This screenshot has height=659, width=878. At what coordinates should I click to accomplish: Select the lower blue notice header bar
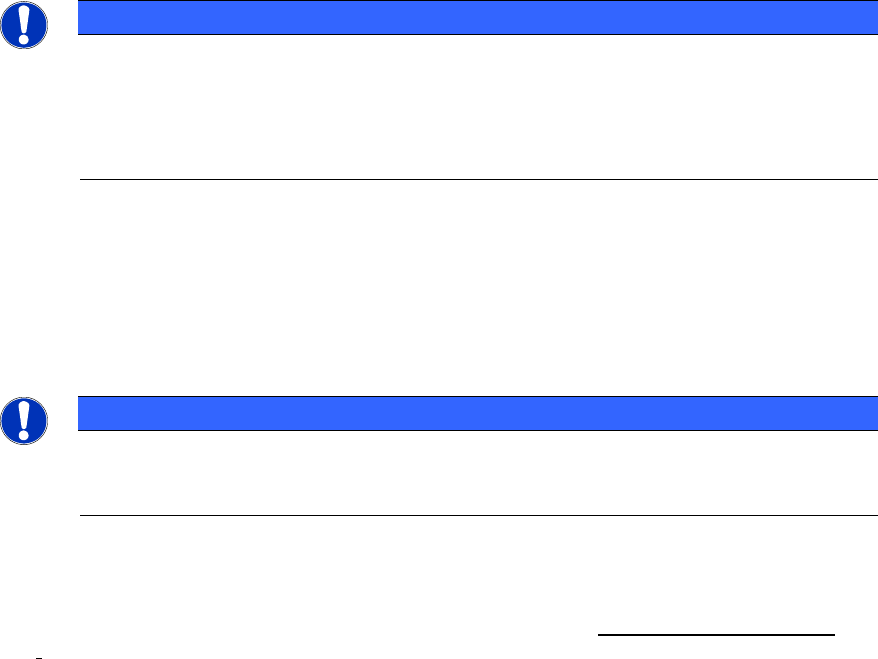click(x=471, y=413)
